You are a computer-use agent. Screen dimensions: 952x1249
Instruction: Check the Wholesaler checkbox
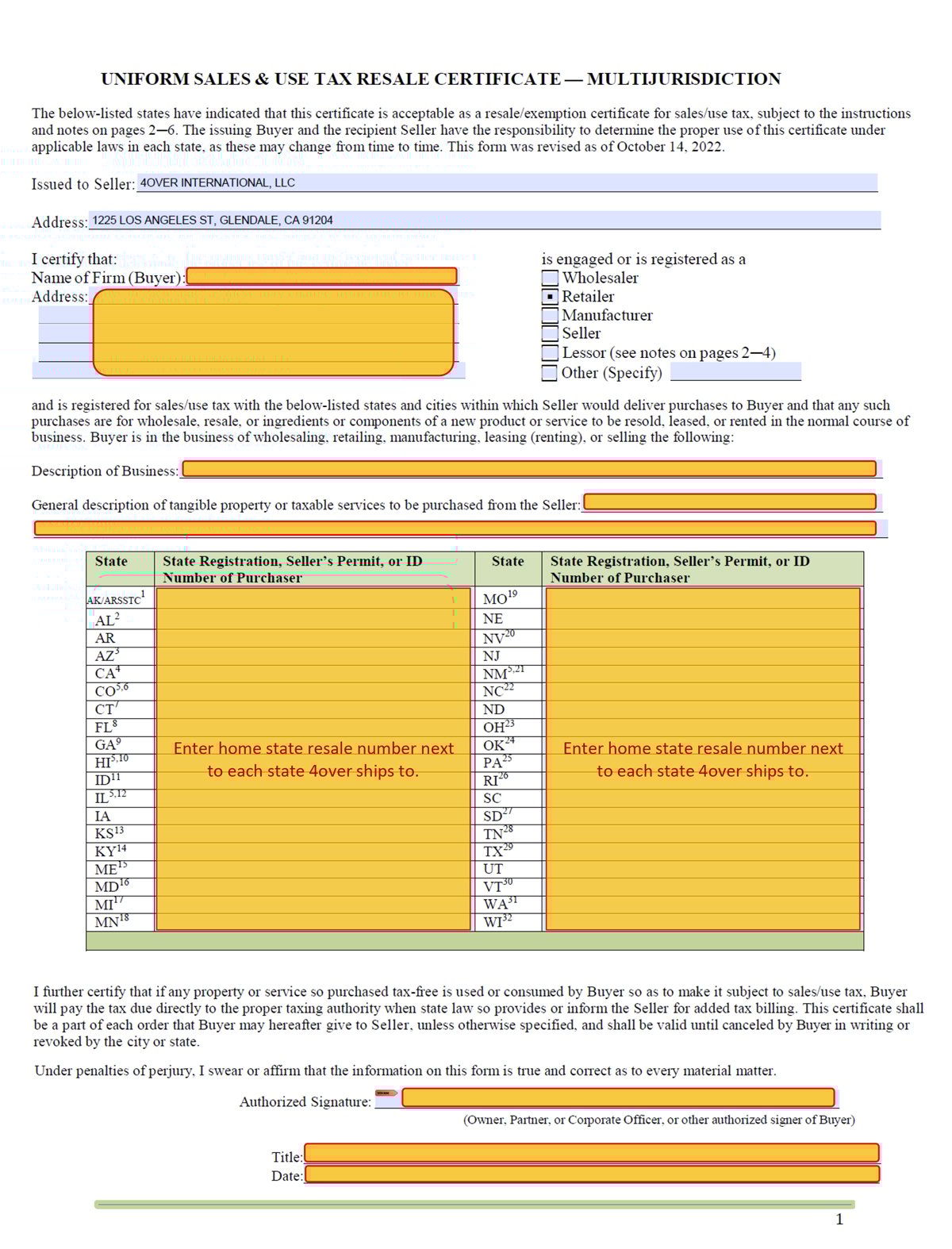pyautogui.click(x=550, y=278)
